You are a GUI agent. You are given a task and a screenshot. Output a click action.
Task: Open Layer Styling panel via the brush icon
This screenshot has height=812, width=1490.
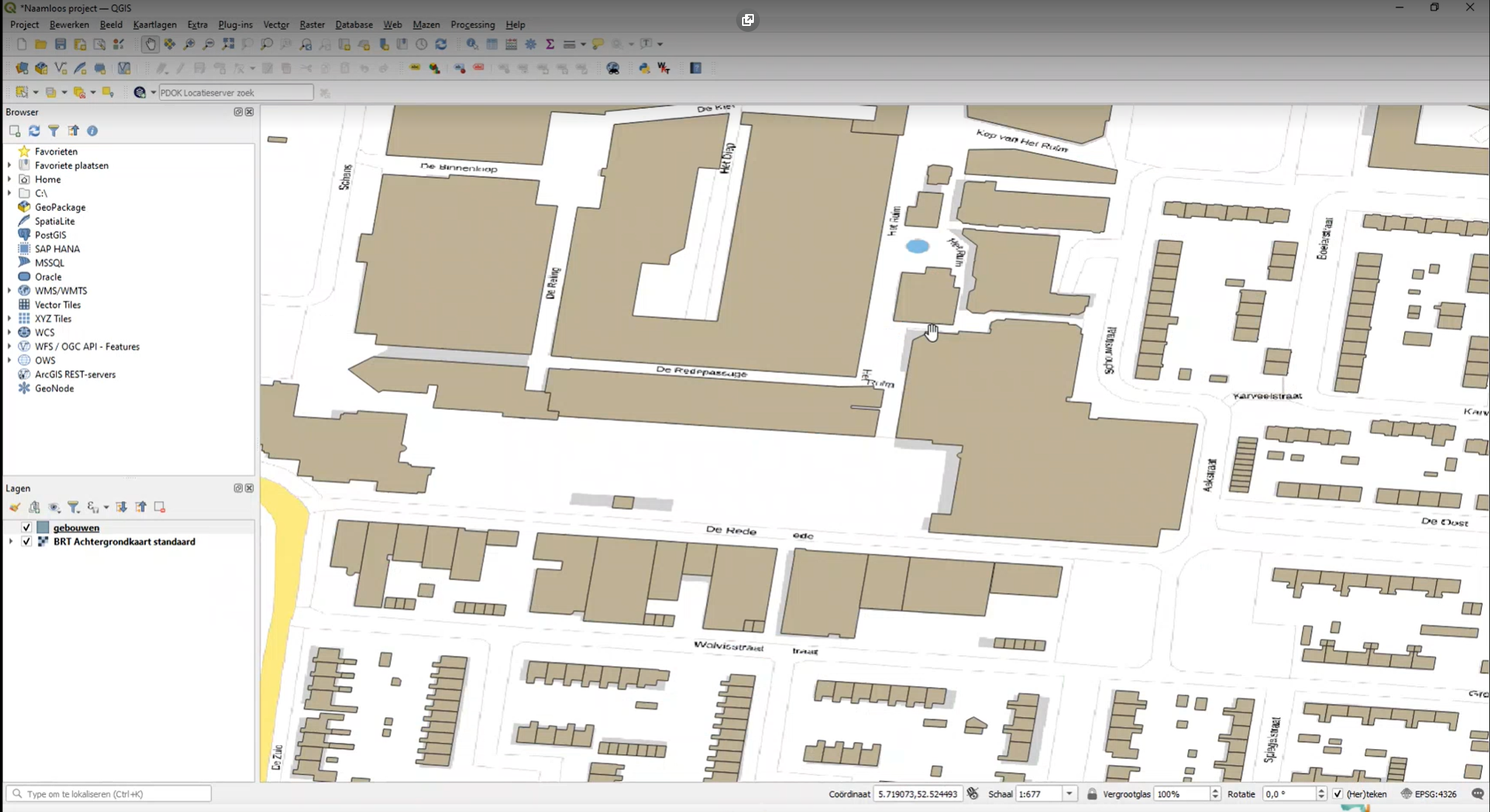pyautogui.click(x=15, y=507)
